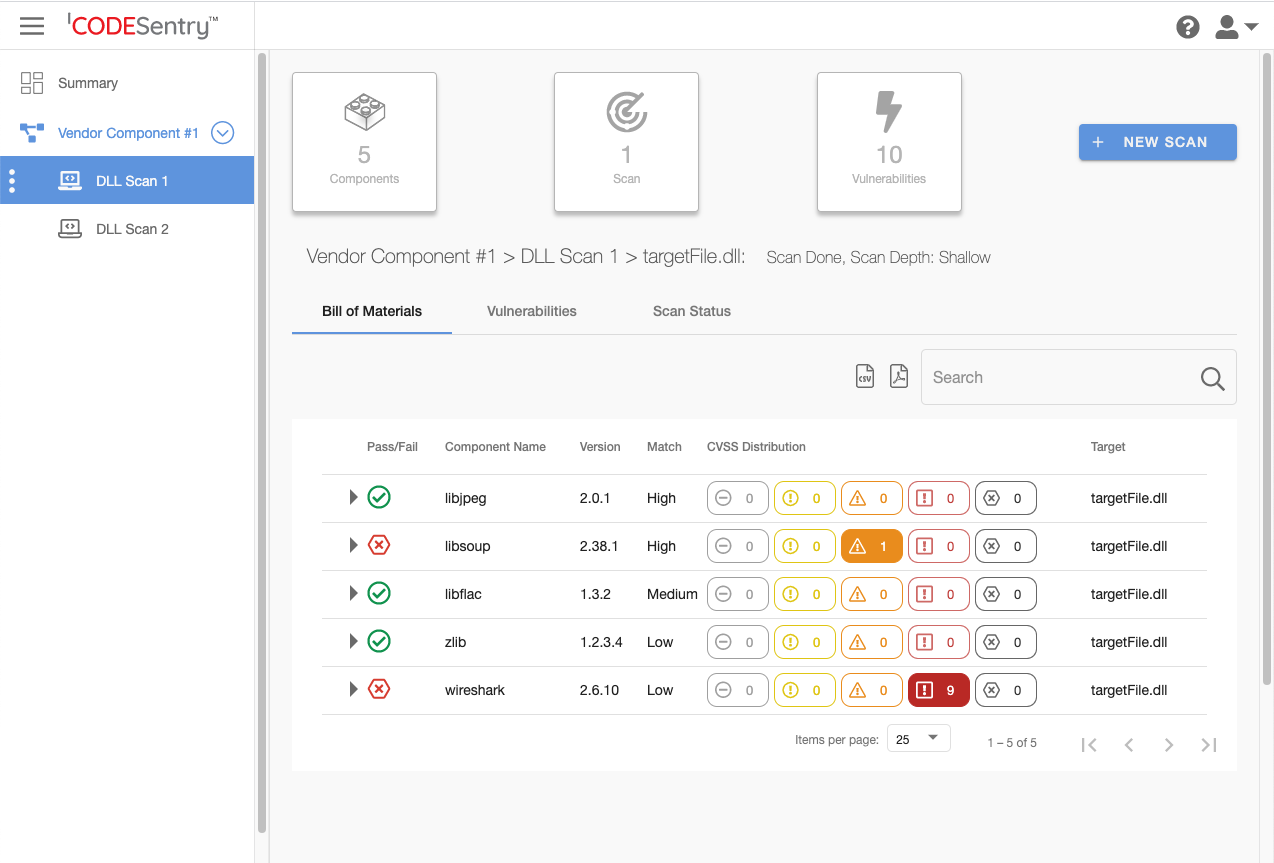Export the Bill of Materials as CSV

click(864, 375)
